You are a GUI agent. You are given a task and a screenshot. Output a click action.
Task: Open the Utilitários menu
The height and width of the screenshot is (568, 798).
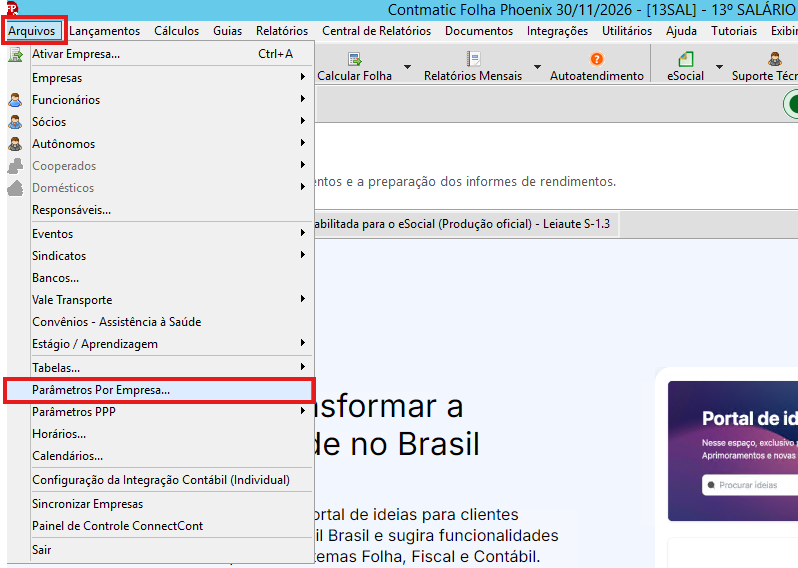[x=627, y=31]
